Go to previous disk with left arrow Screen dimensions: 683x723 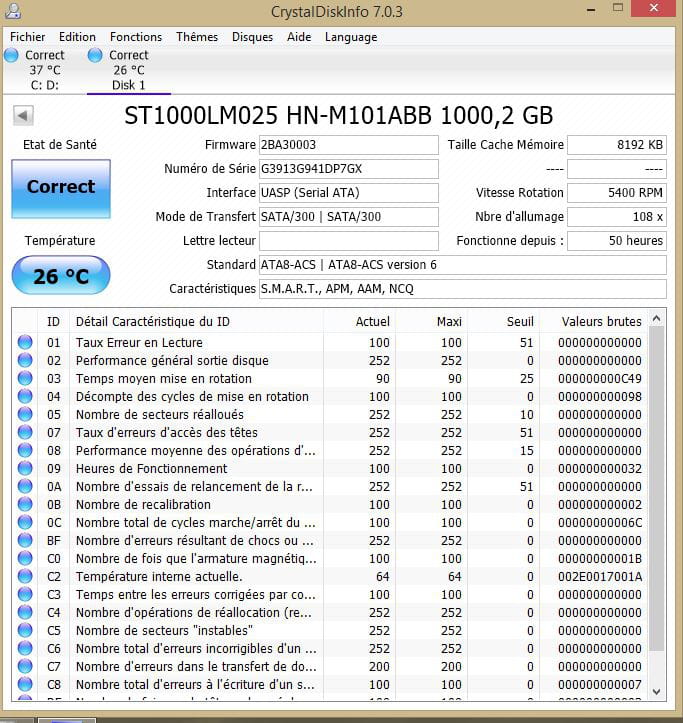point(23,115)
